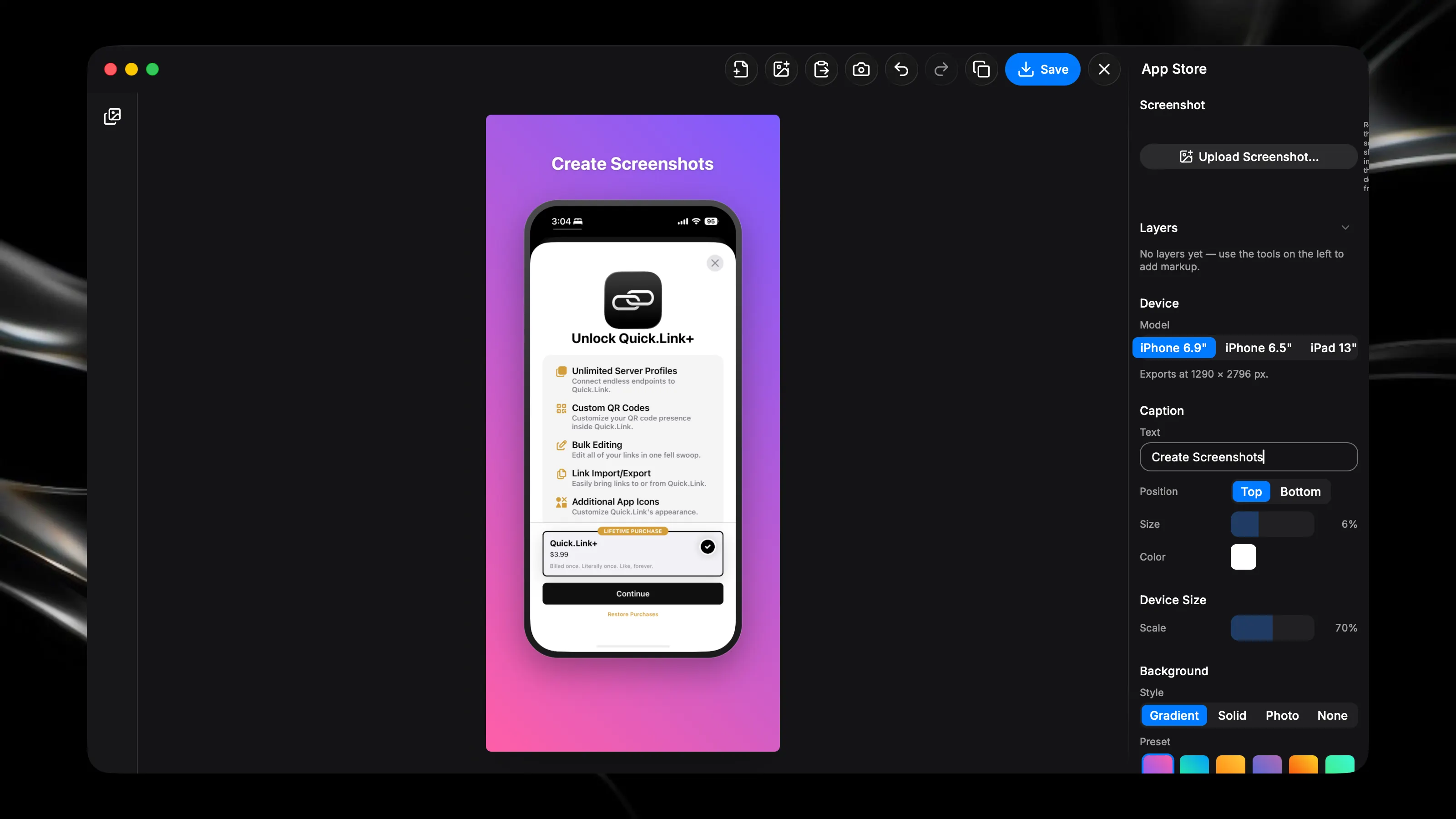Click the Create Screenshots caption in preview
The height and width of the screenshot is (819, 1456).
point(632,164)
